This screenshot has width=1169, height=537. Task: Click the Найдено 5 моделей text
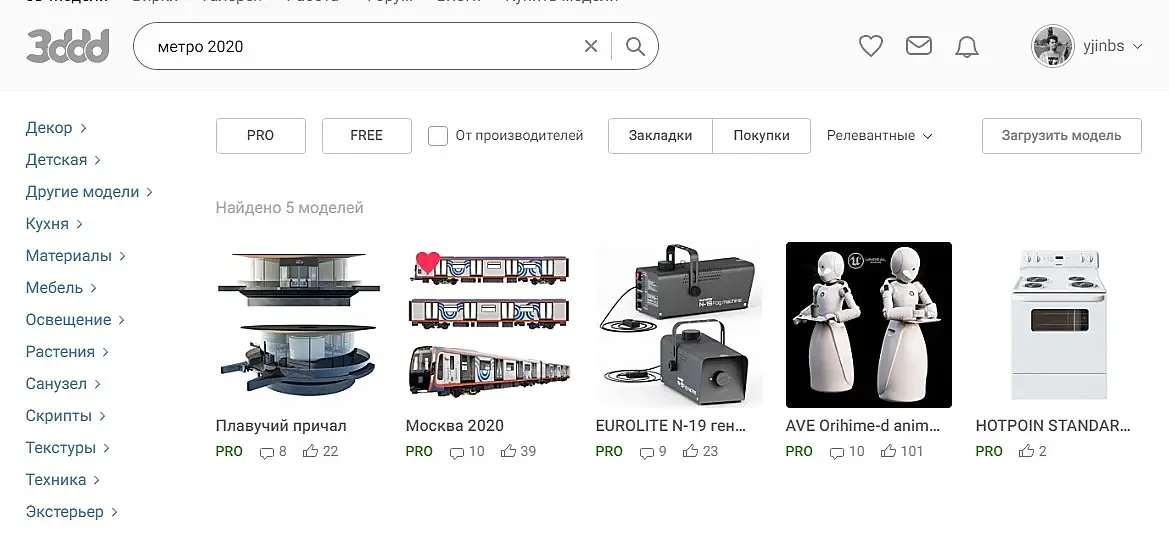(289, 208)
